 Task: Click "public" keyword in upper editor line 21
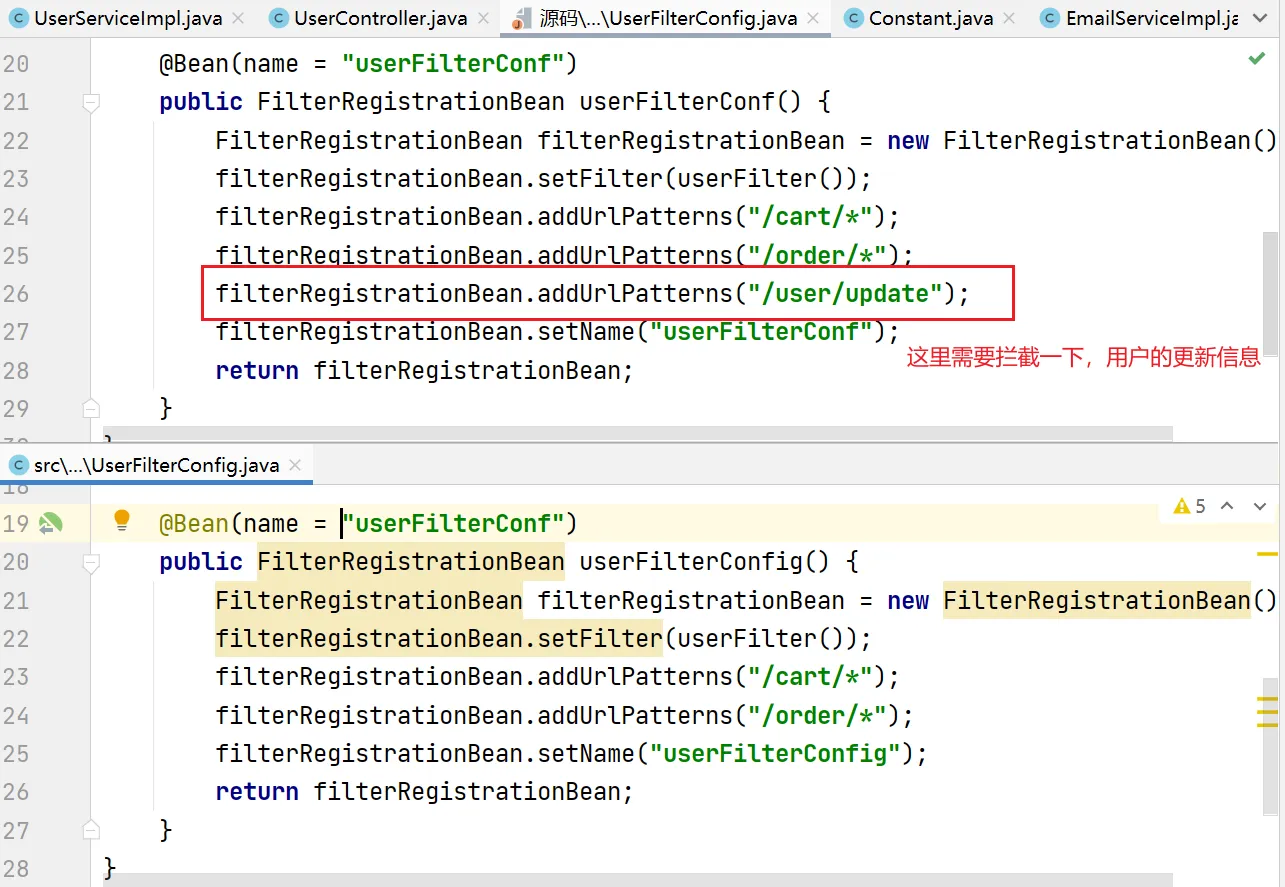[201, 102]
